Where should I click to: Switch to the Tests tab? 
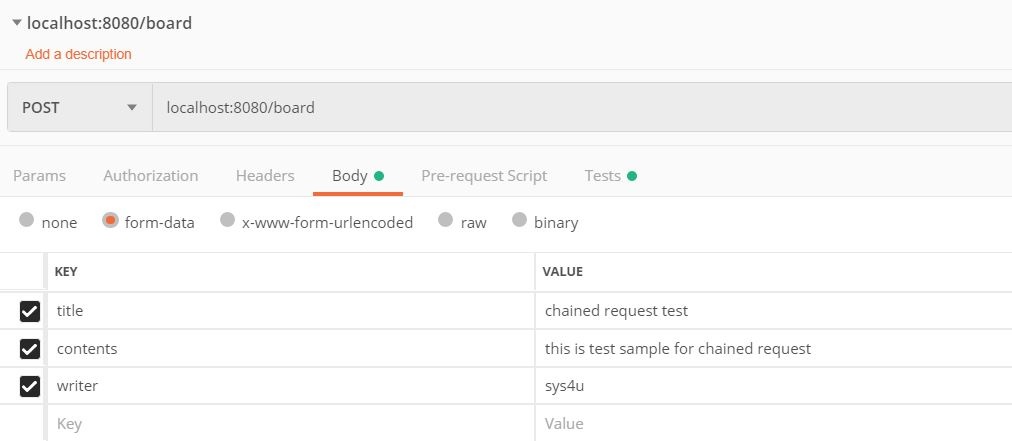[x=603, y=176]
